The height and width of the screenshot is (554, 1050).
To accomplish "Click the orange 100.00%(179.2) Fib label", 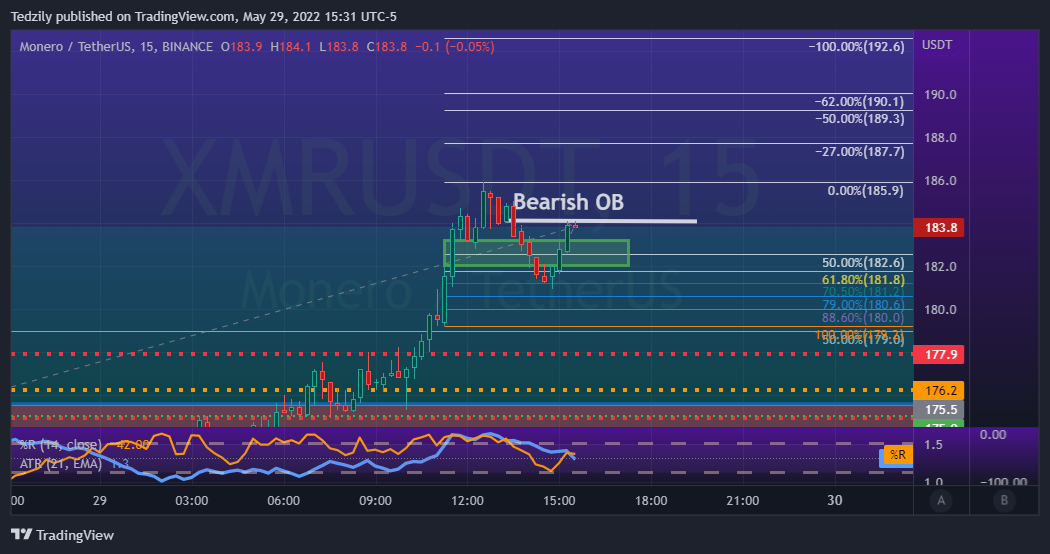I will pyautogui.click(x=859, y=334).
